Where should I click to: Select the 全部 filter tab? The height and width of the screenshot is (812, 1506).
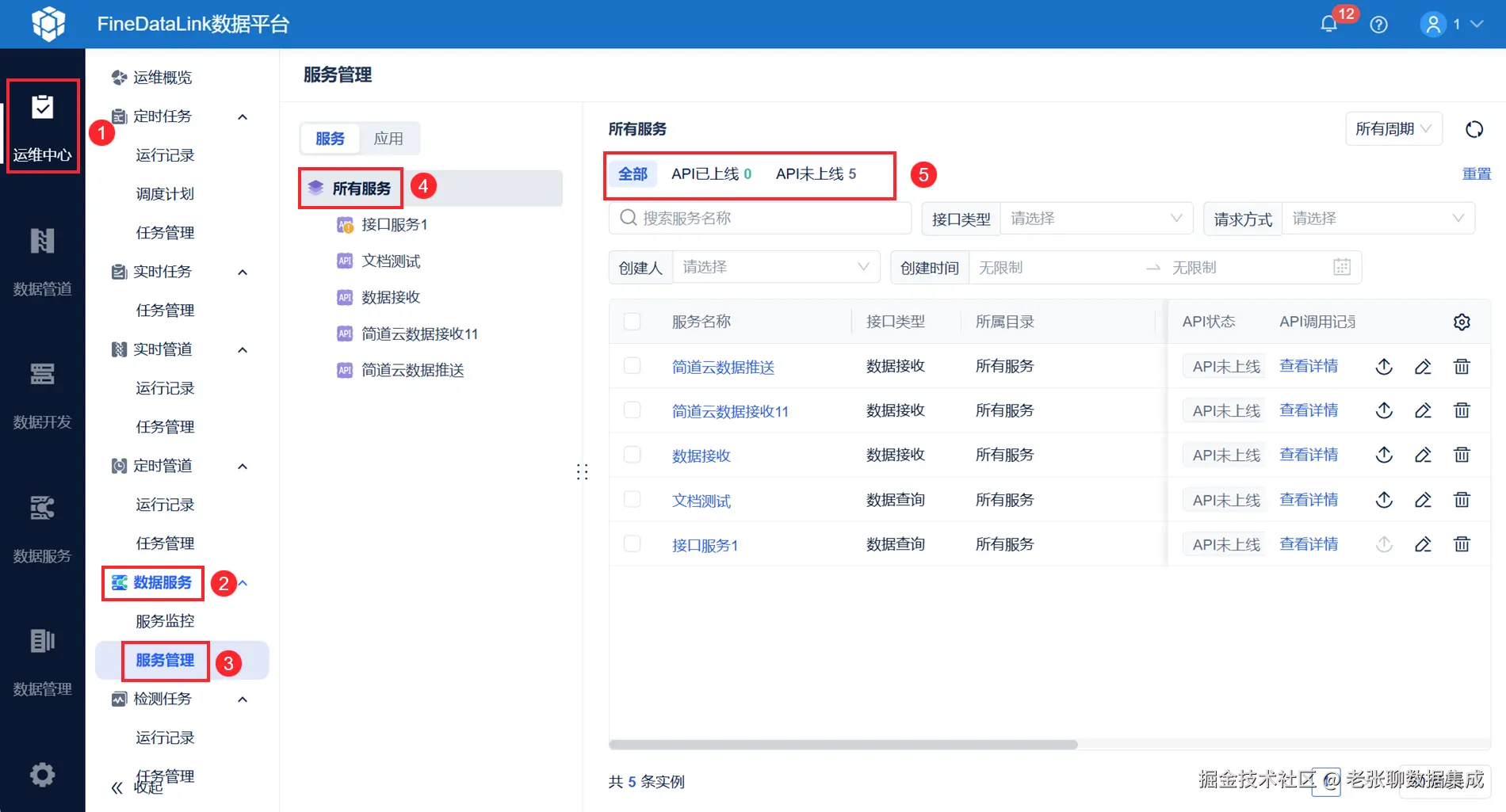[633, 174]
